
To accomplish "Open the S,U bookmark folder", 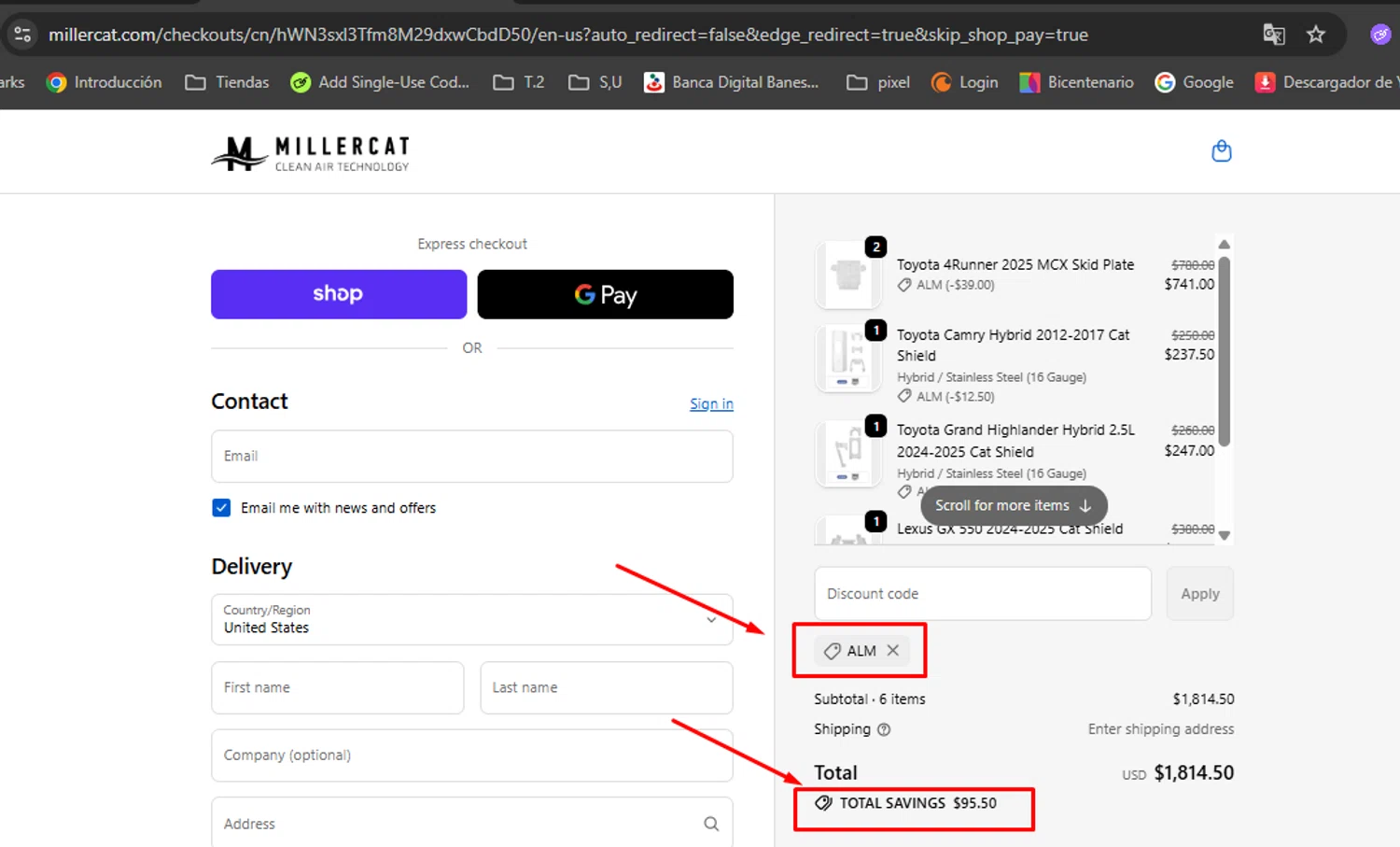I will (595, 82).
